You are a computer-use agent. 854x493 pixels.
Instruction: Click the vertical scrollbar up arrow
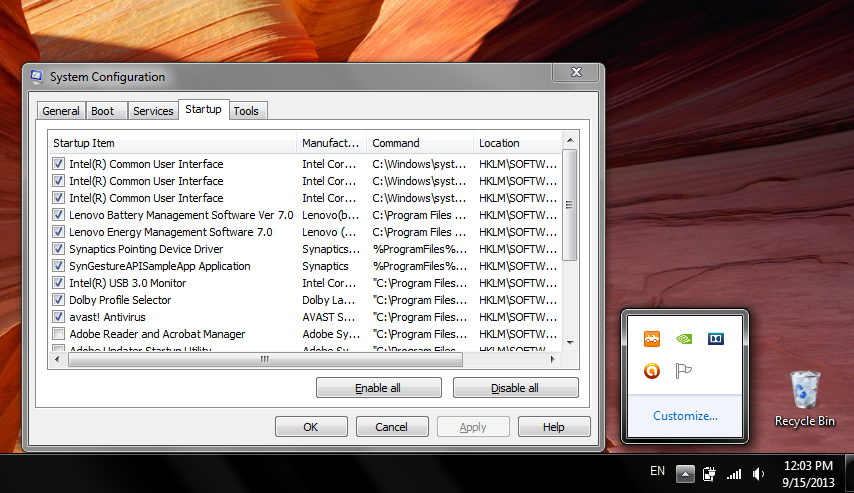tap(570, 140)
